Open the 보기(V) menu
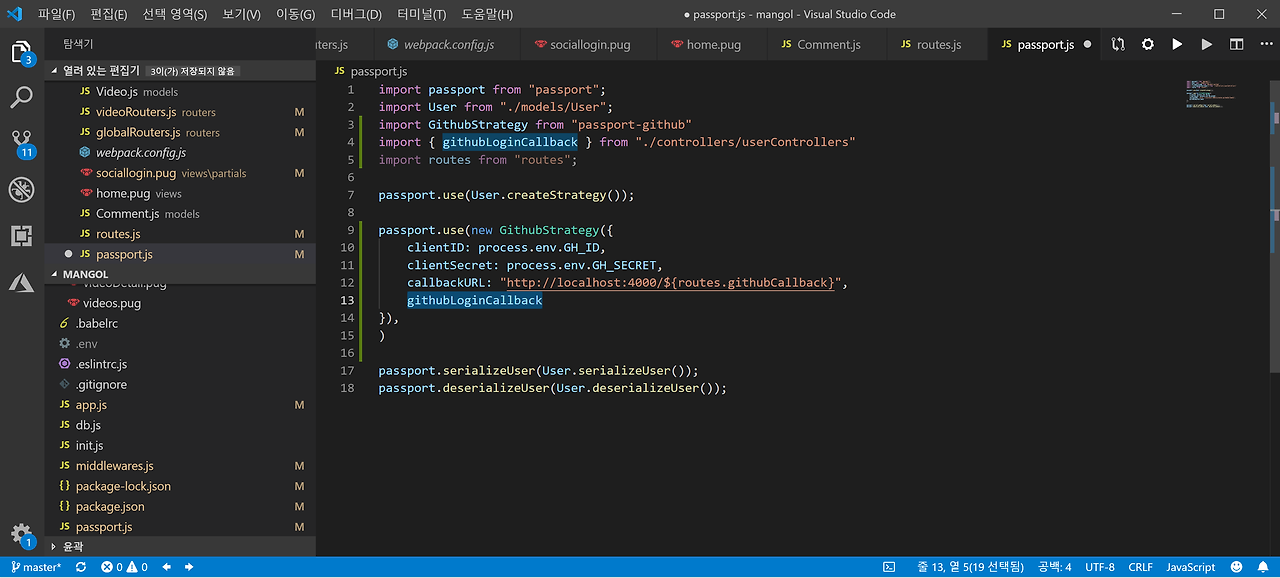 241,14
